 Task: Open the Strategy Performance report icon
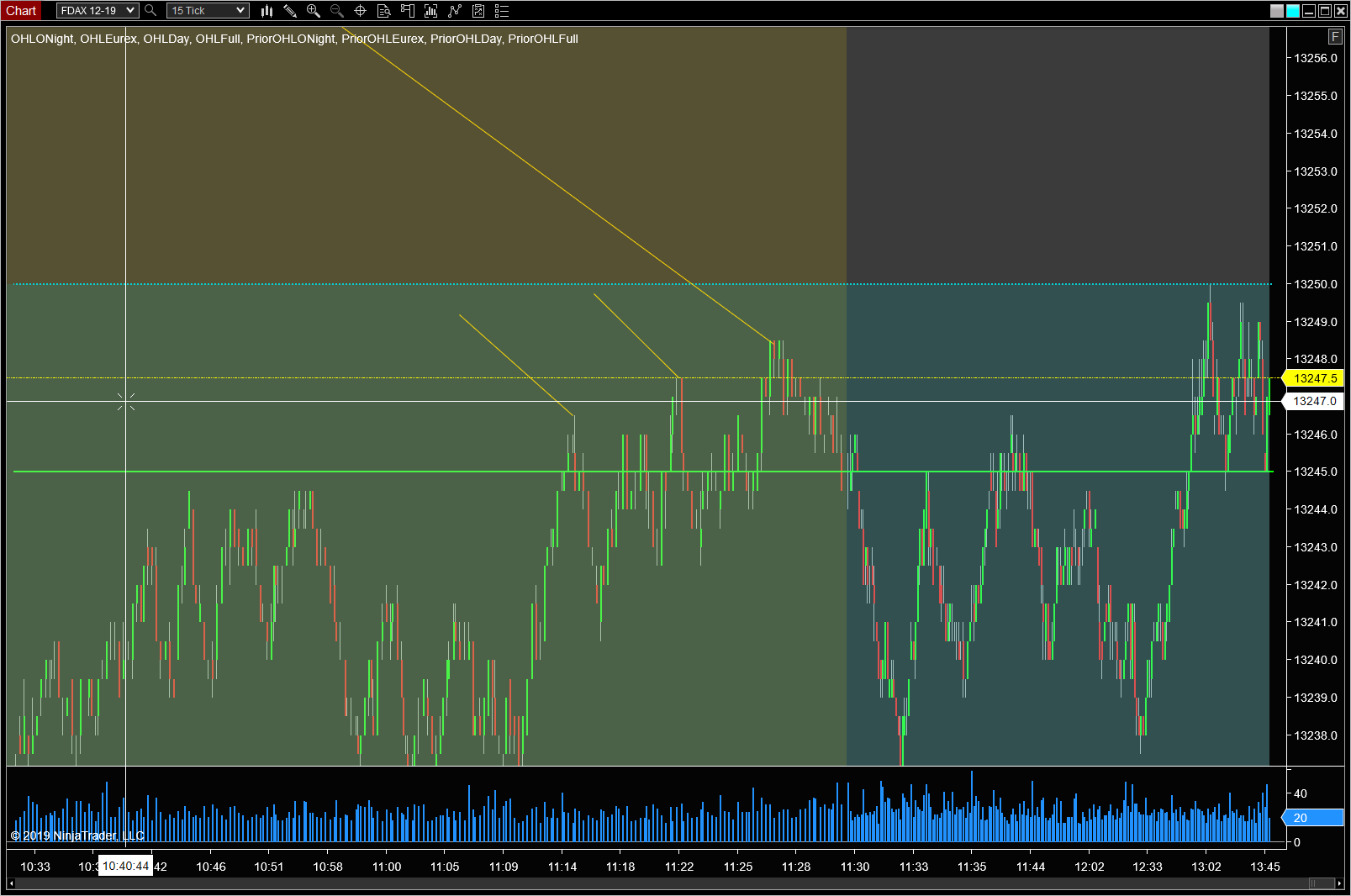(x=478, y=11)
